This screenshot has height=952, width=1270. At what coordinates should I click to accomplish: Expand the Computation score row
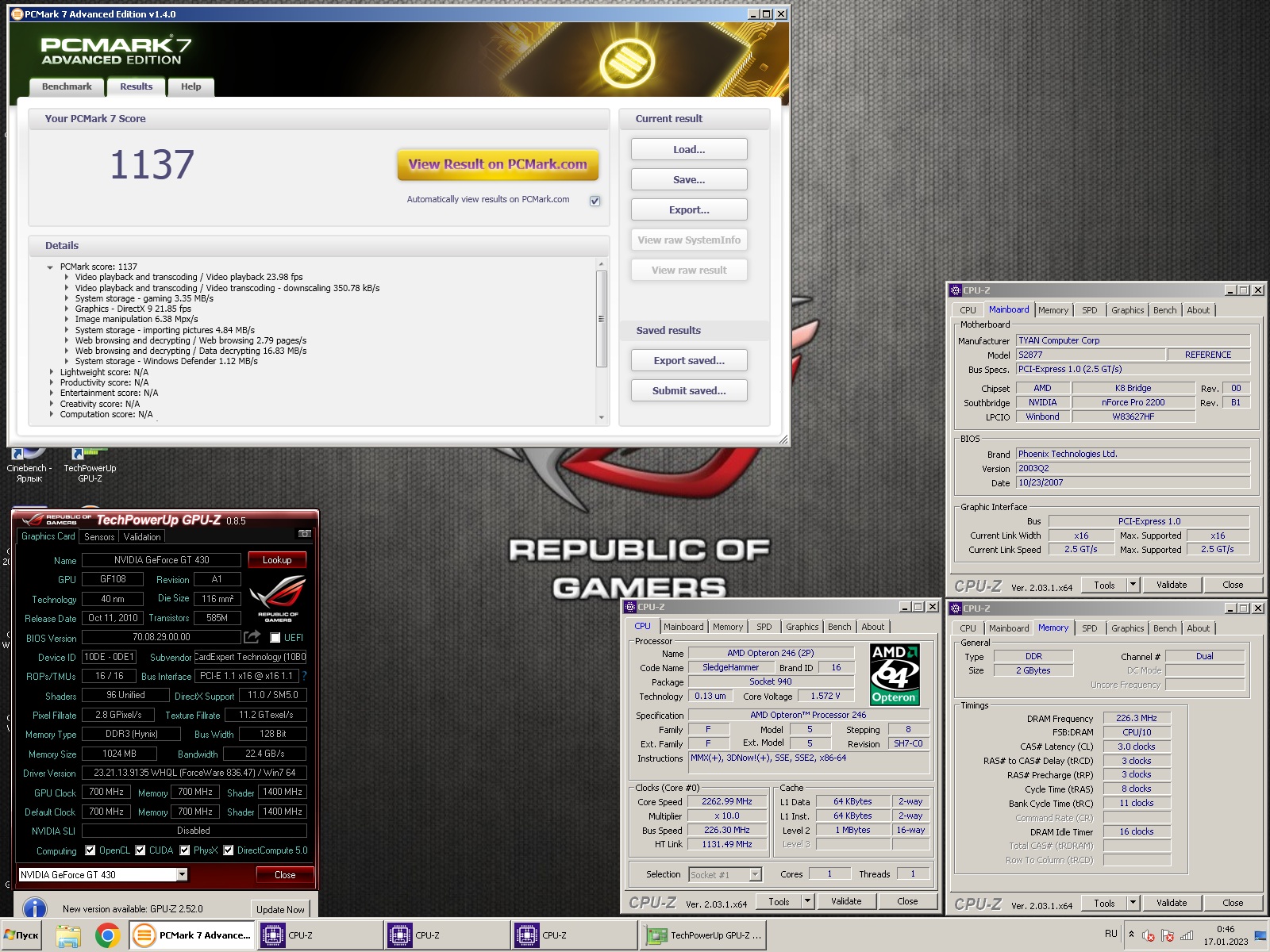pyautogui.click(x=52, y=414)
